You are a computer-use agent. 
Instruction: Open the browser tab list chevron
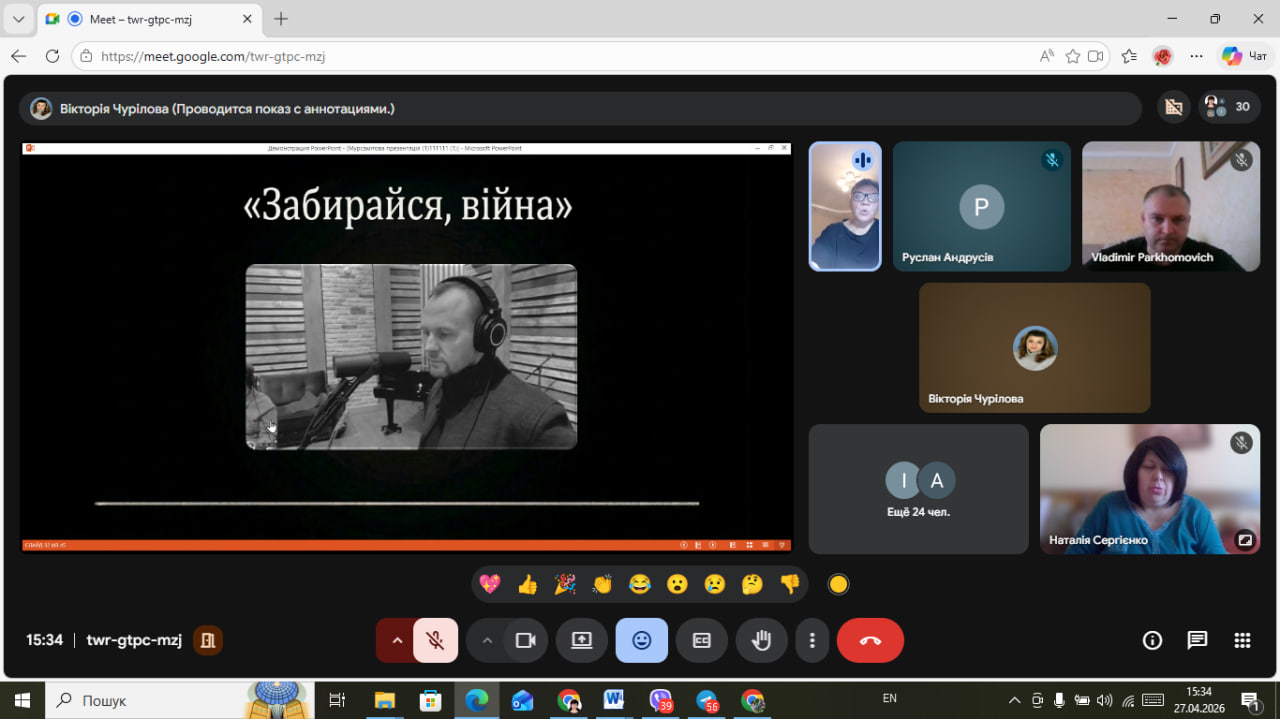18,19
